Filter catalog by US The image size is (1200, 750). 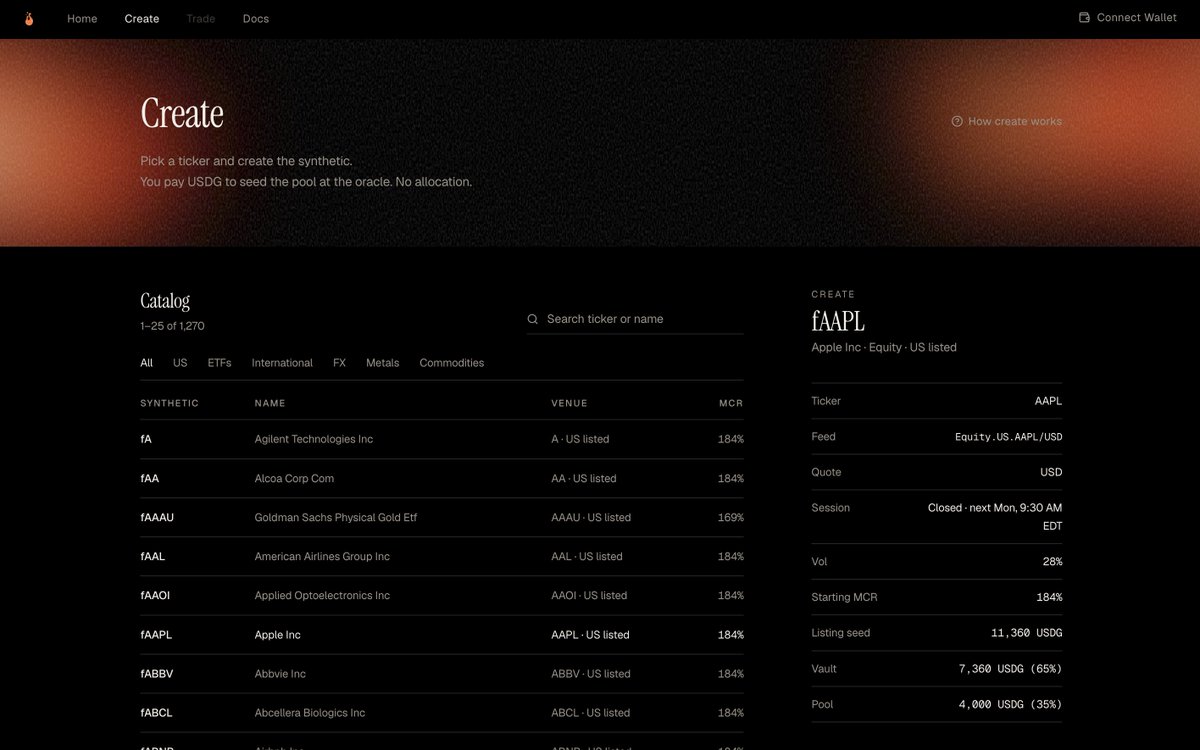180,363
